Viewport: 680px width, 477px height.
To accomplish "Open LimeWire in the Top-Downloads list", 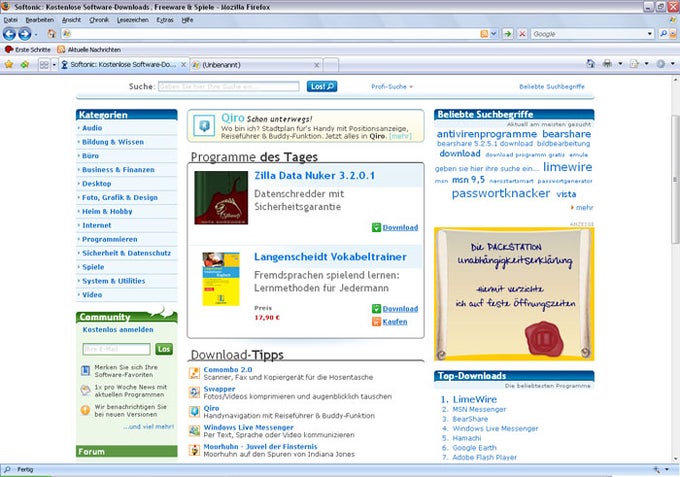I will click(474, 399).
